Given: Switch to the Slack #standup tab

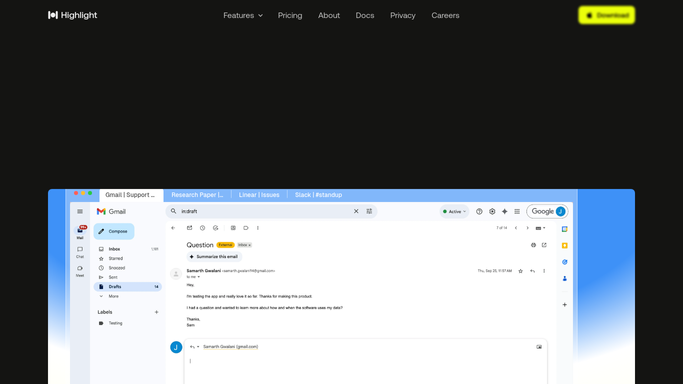Looking at the screenshot, I should pos(318,195).
